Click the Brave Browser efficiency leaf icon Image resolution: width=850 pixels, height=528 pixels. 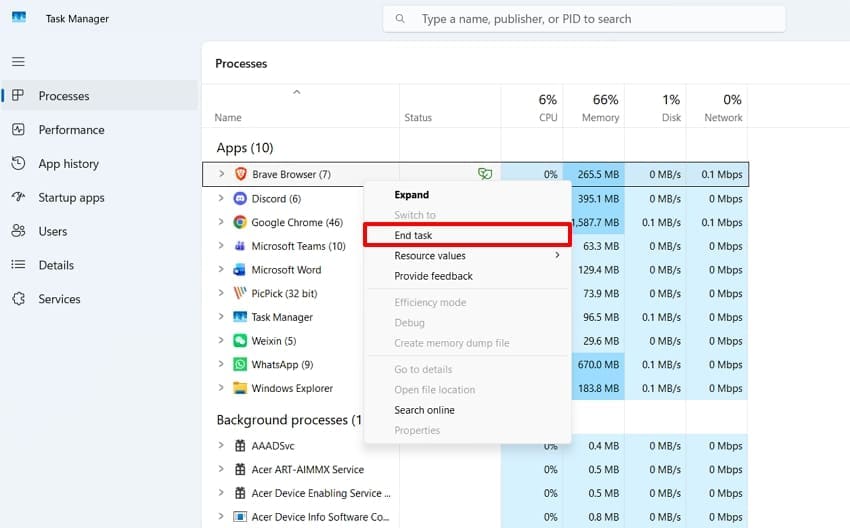click(x=485, y=173)
